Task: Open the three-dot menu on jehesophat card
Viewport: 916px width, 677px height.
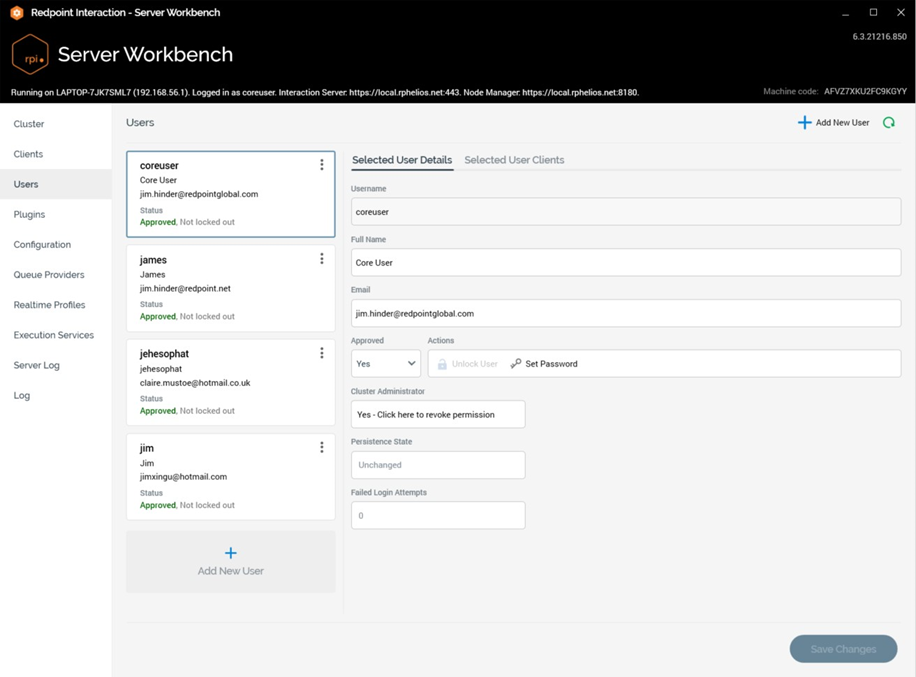Action: click(x=321, y=353)
